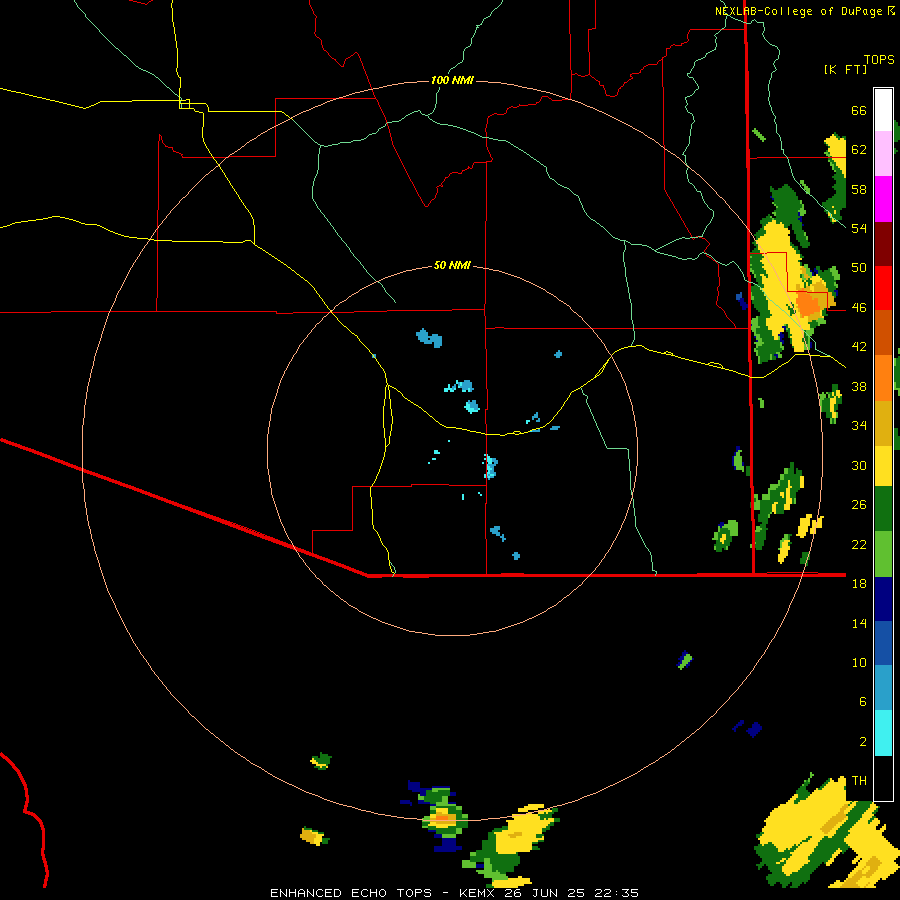Screen dimensions: 900x900
Task: Click the magenta 58 kft legend swatch
Action: (x=883, y=199)
